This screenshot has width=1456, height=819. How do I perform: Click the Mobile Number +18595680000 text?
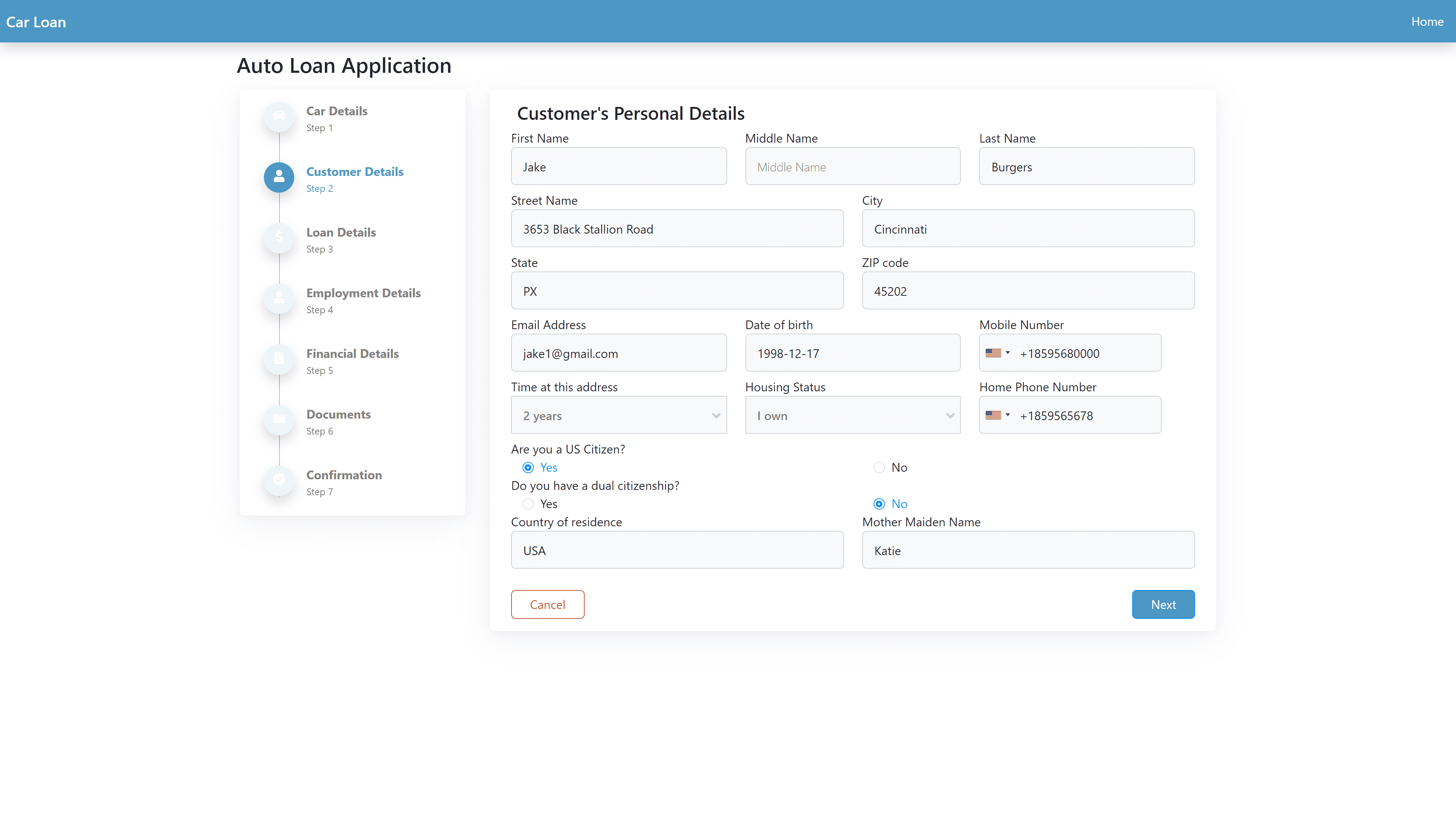(1059, 354)
